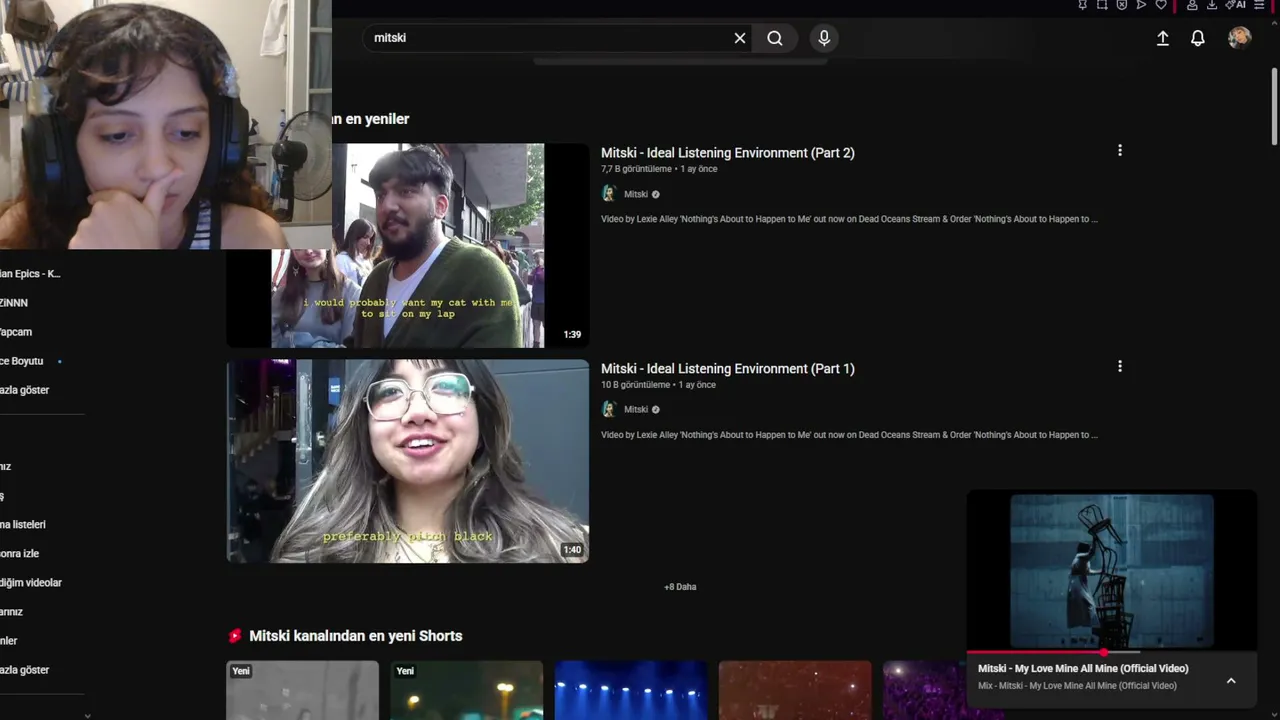Click the Mitski channel avatar under Part 1
Viewport: 1280px width, 720px height.
pyautogui.click(x=609, y=409)
